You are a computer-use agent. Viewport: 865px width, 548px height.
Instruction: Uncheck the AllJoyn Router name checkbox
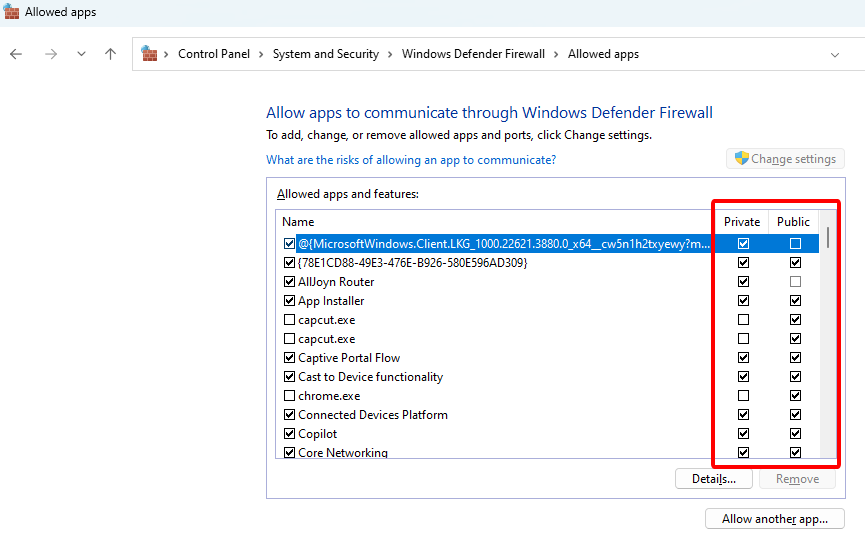coord(289,281)
